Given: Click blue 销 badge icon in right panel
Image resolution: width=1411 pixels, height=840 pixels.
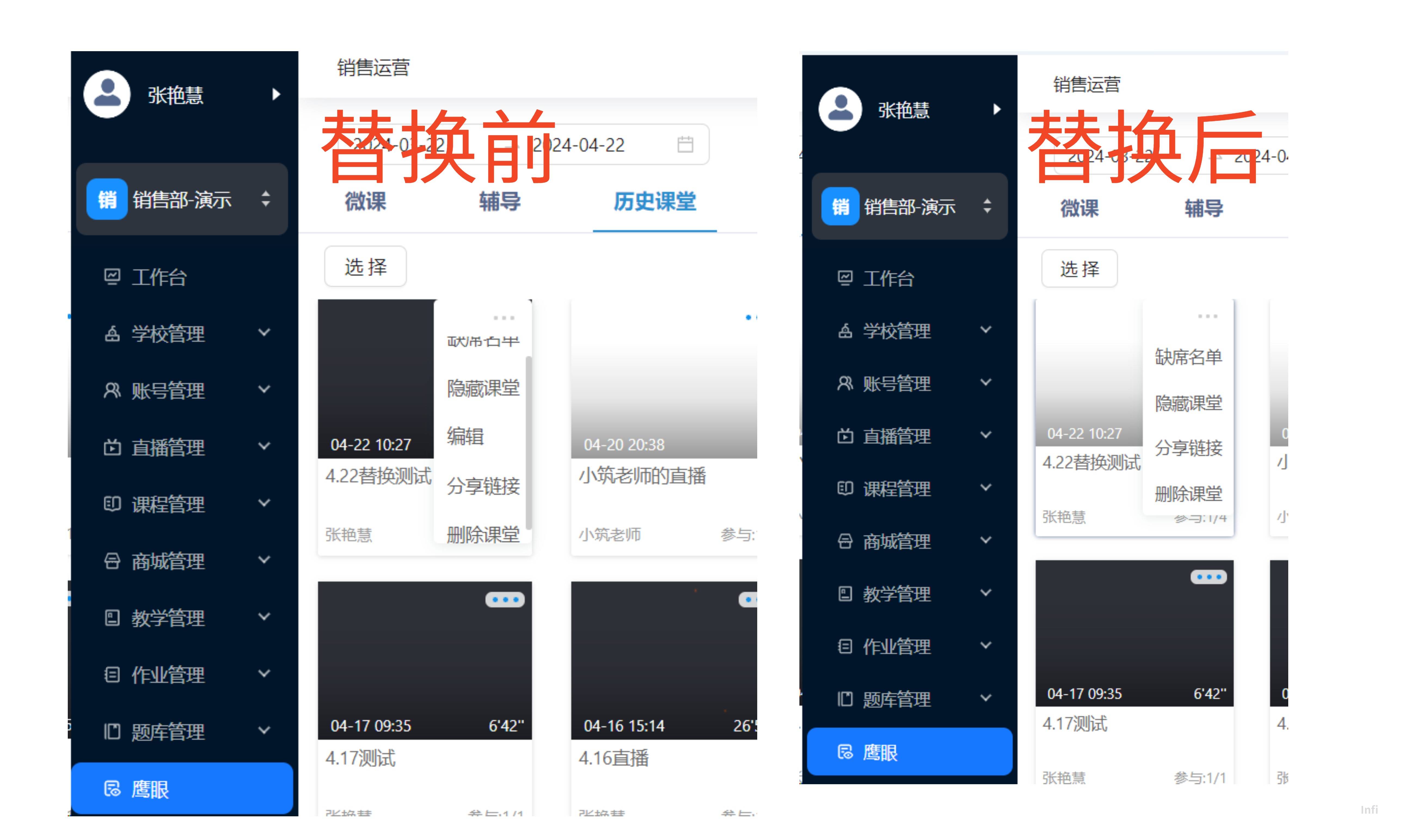Looking at the screenshot, I should click(x=840, y=207).
